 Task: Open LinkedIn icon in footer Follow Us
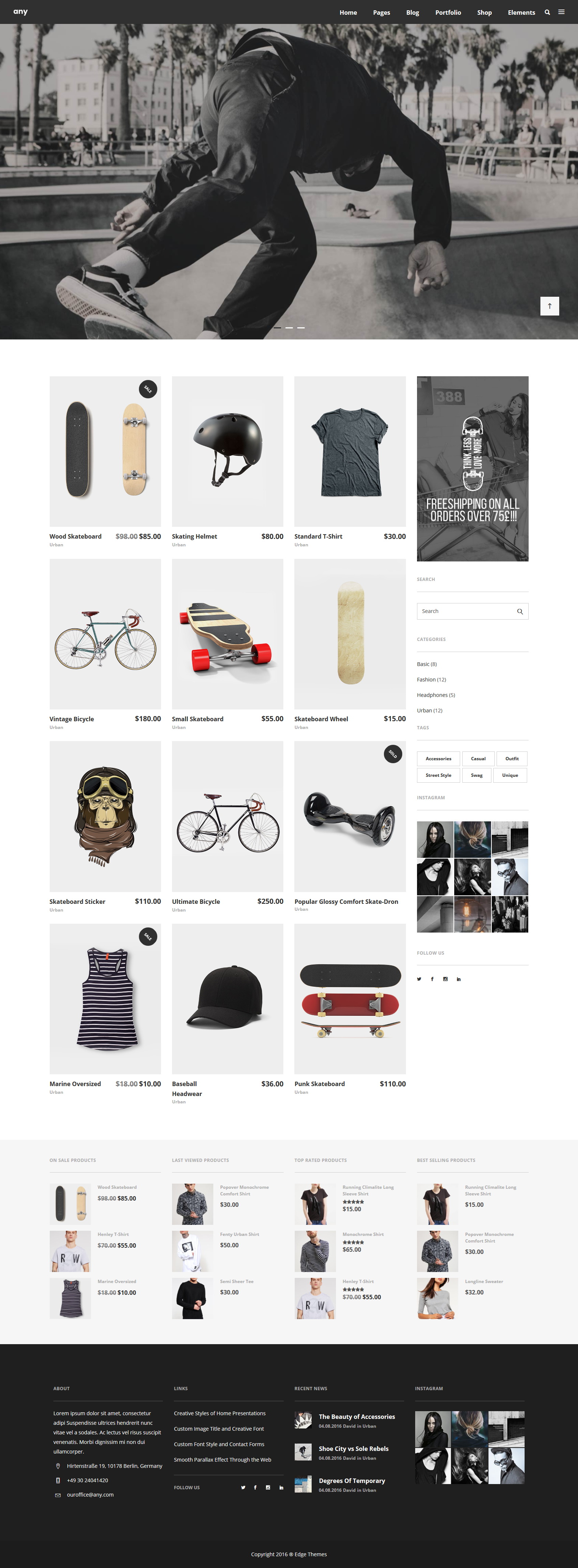coord(281,1488)
